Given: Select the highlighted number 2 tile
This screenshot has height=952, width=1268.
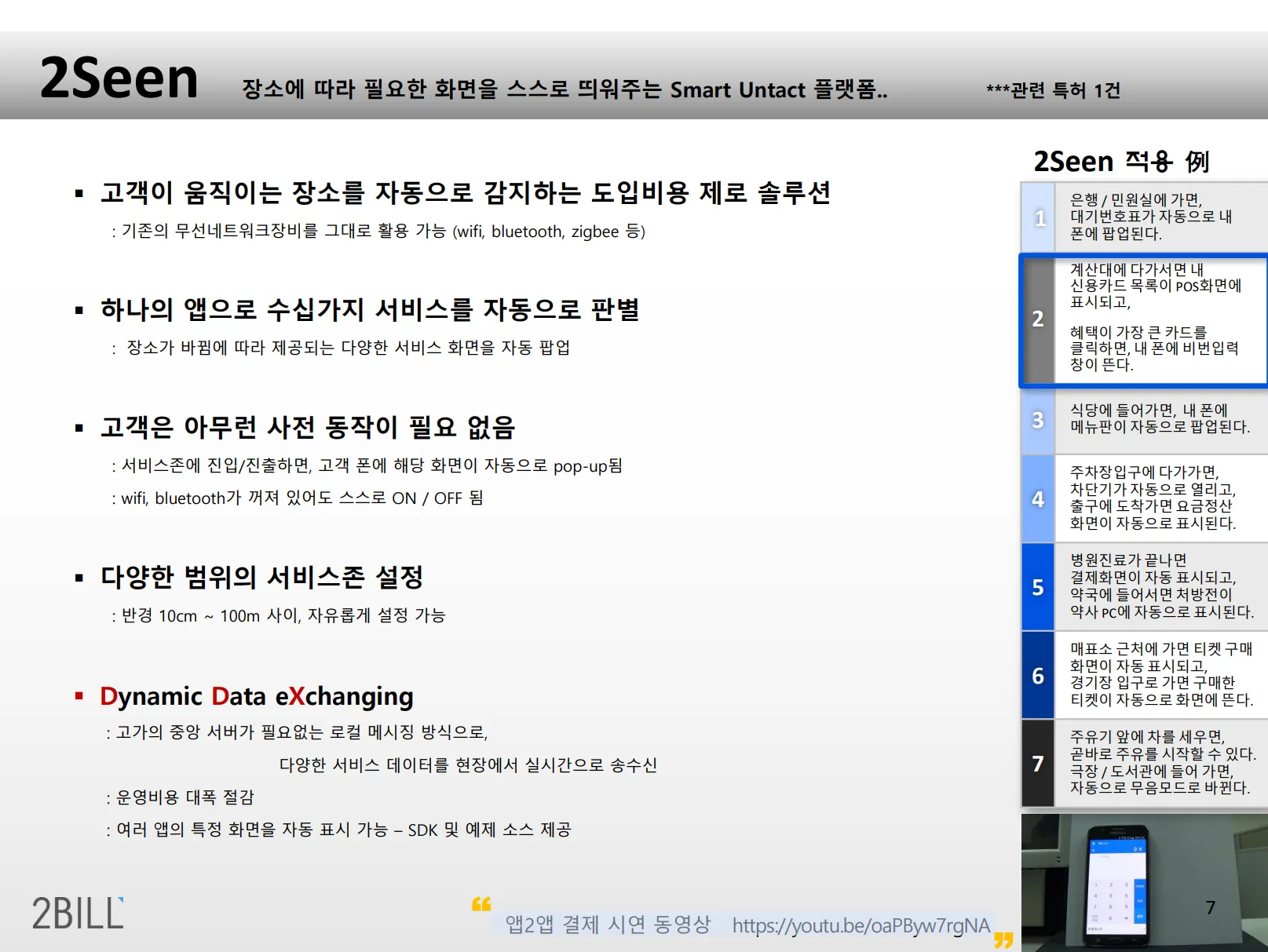Looking at the screenshot, I should point(1038,319).
